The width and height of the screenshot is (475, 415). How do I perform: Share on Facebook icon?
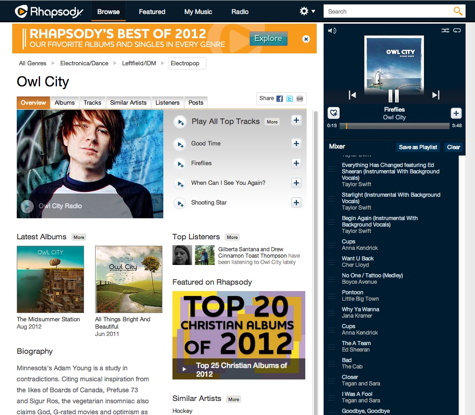(280, 99)
